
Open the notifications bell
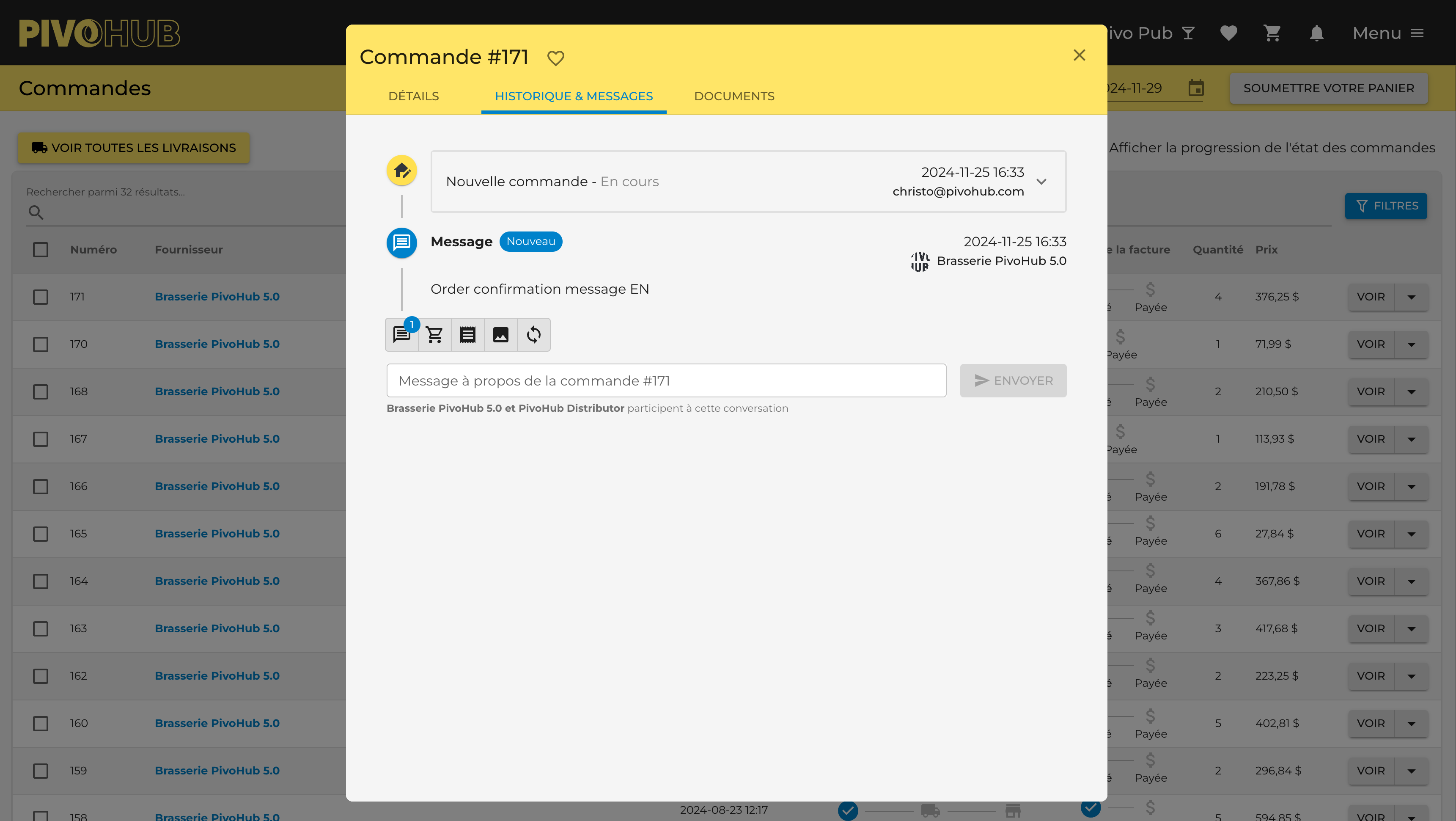click(1316, 33)
